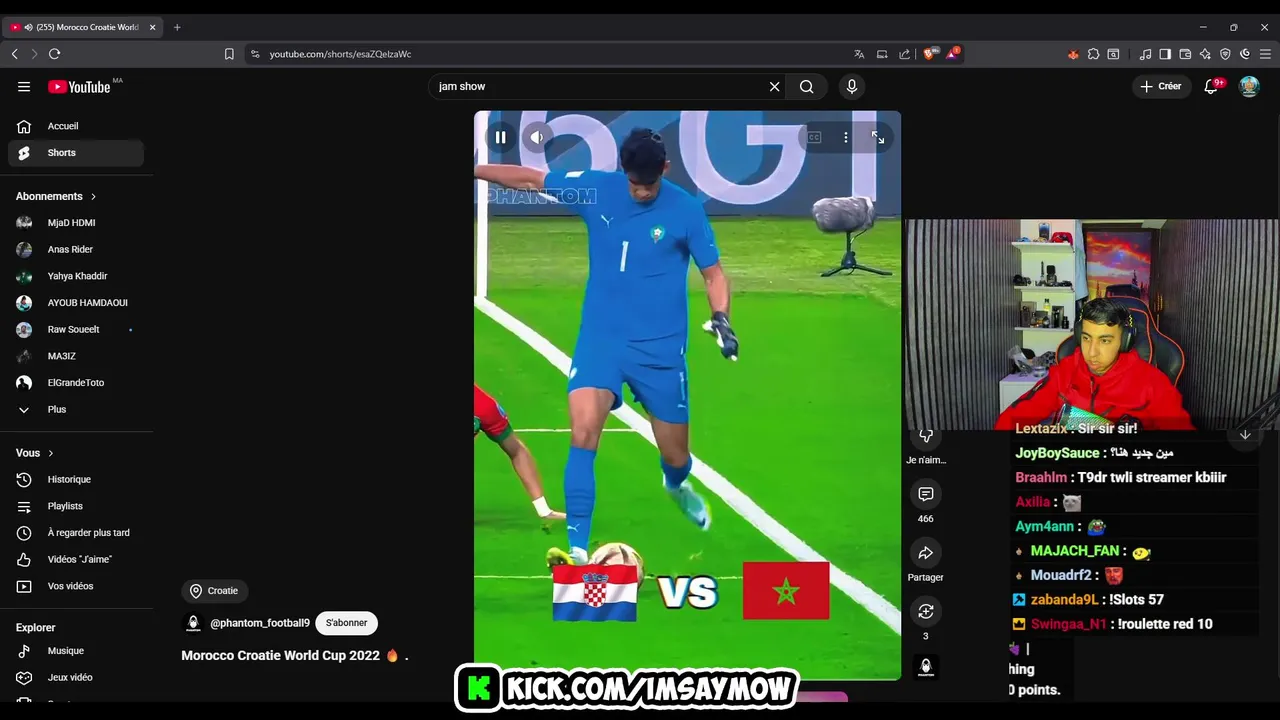The image size is (1280, 720).
Task: Open site settings icon in address bar
Action: (255, 54)
